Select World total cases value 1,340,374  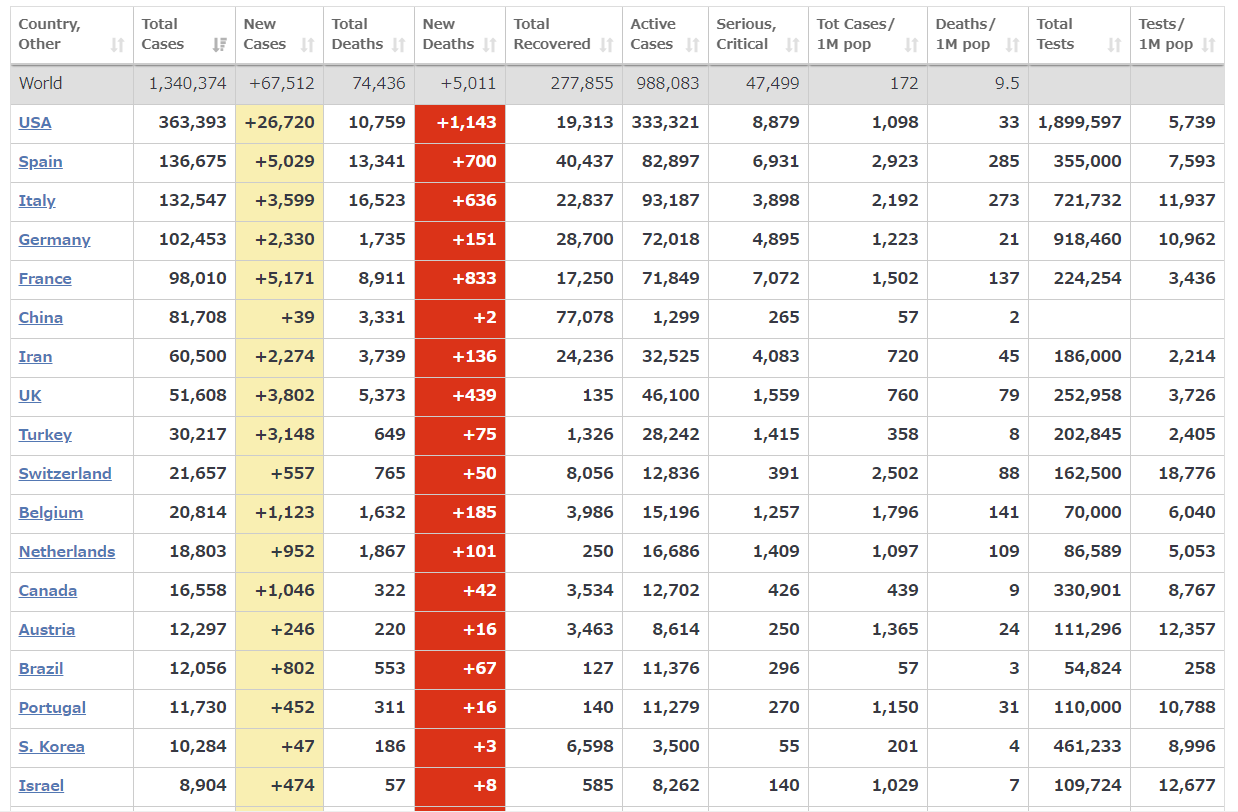click(x=188, y=84)
